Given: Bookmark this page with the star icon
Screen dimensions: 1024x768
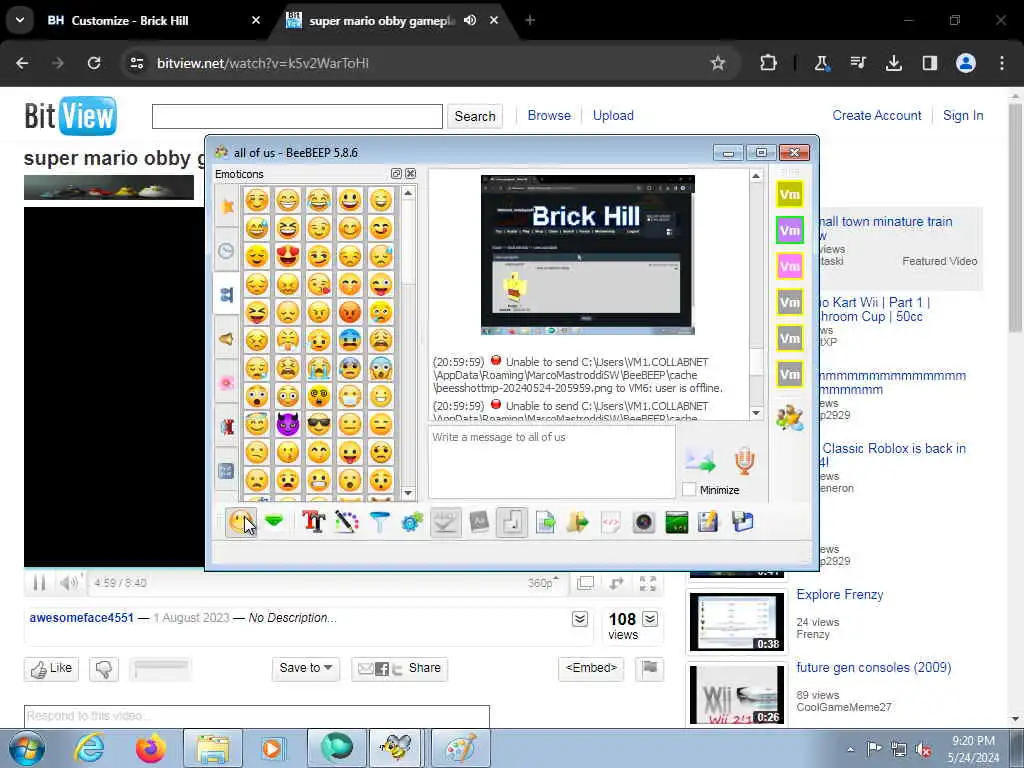Looking at the screenshot, I should coord(718,63).
